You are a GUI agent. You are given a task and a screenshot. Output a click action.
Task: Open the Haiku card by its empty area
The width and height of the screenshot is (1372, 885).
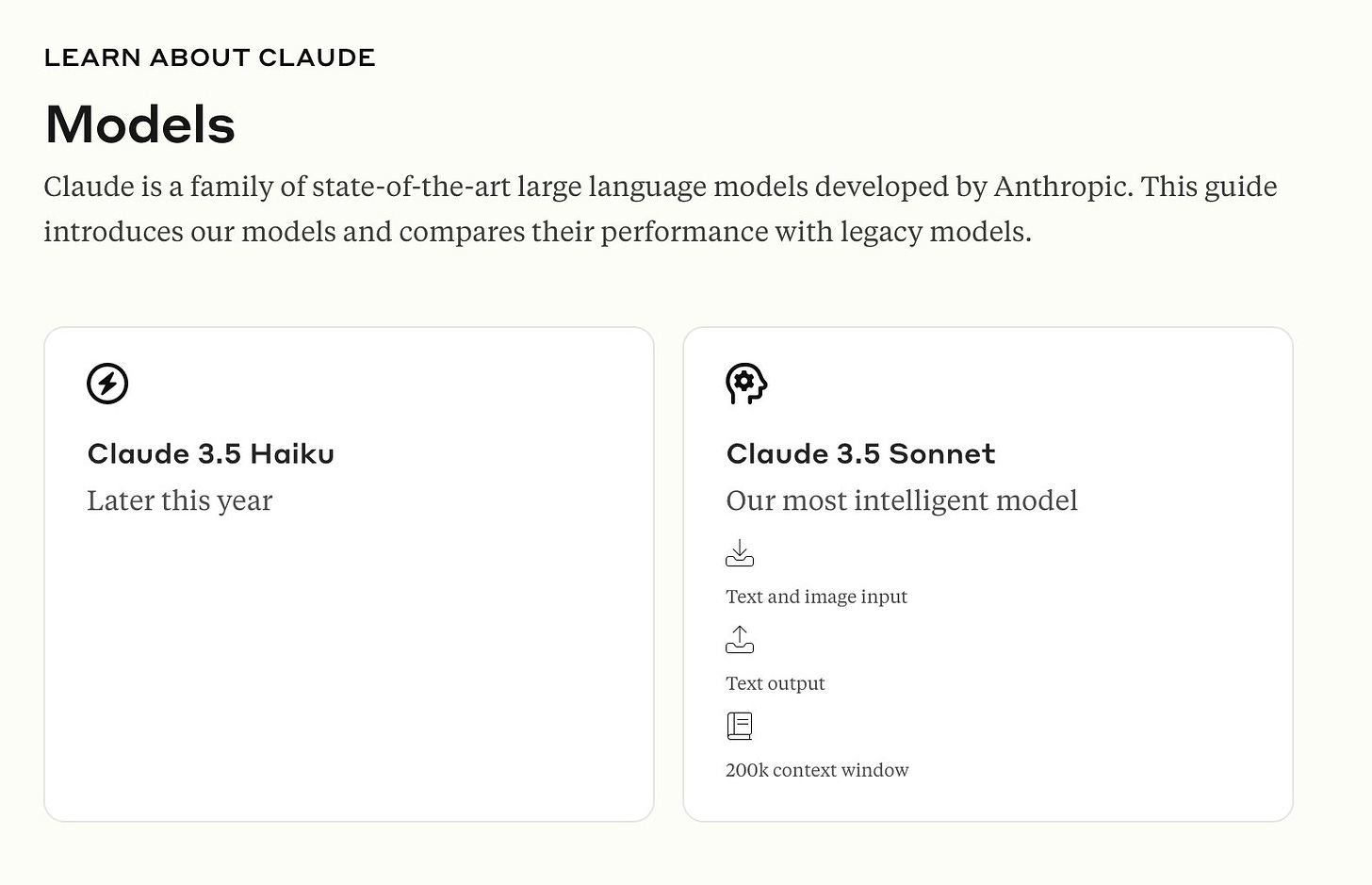[349, 679]
